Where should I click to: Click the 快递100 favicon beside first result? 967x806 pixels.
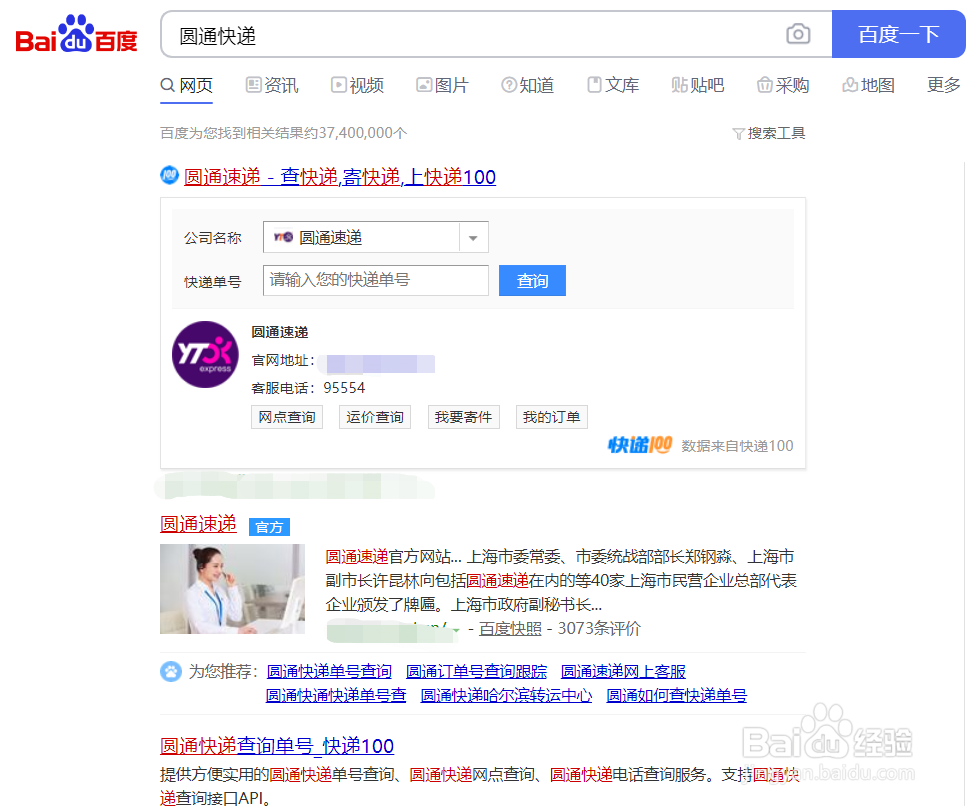[x=170, y=176]
